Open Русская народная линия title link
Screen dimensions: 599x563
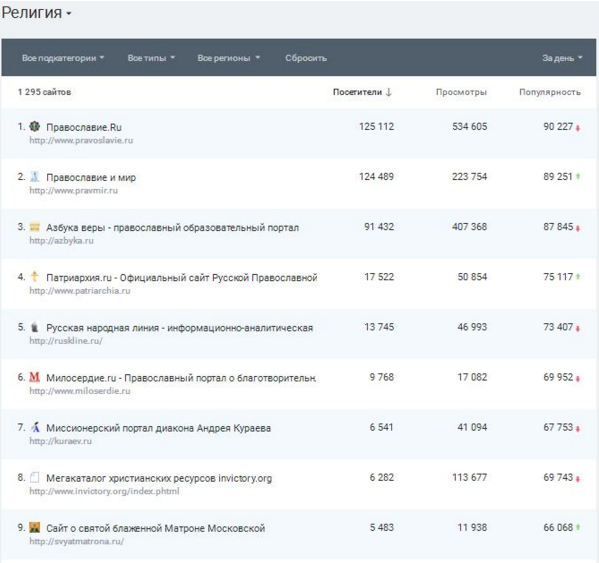[x=179, y=328]
